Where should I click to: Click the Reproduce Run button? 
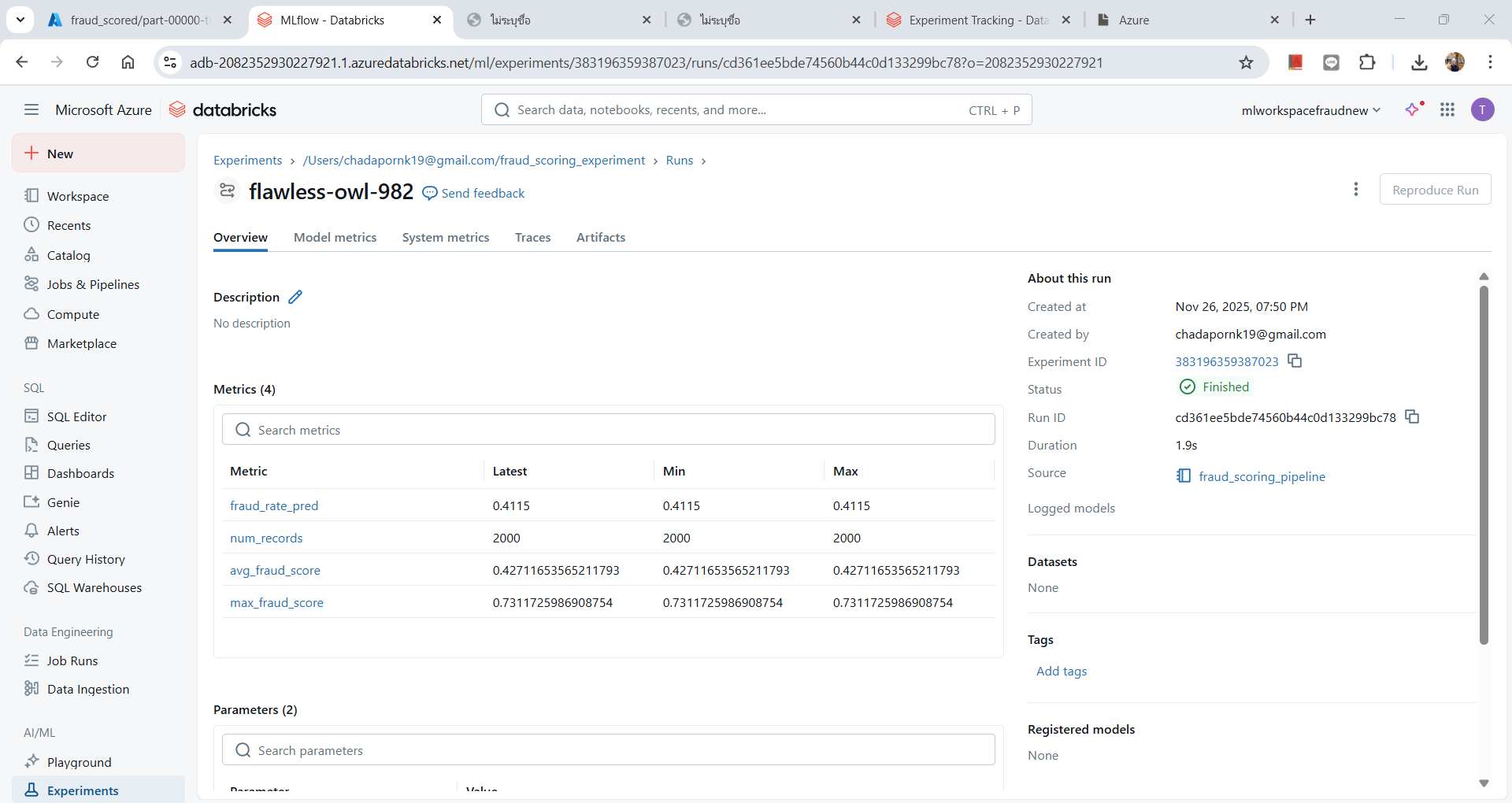tap(1435, 190)
